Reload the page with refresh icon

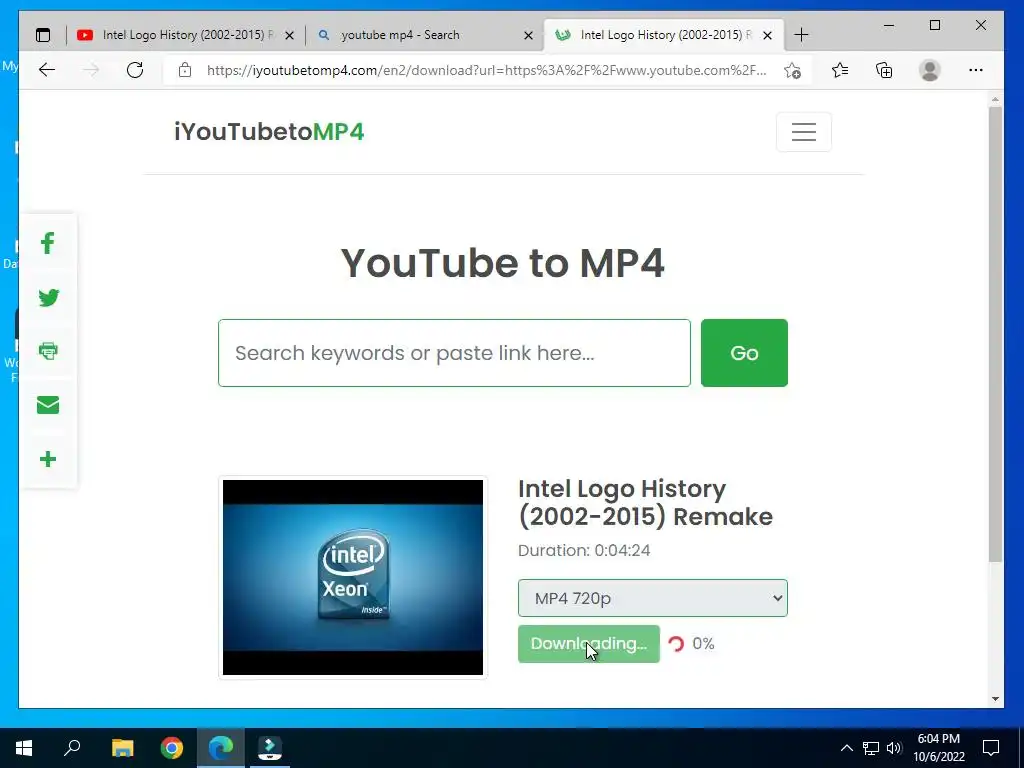click(135, 70)
